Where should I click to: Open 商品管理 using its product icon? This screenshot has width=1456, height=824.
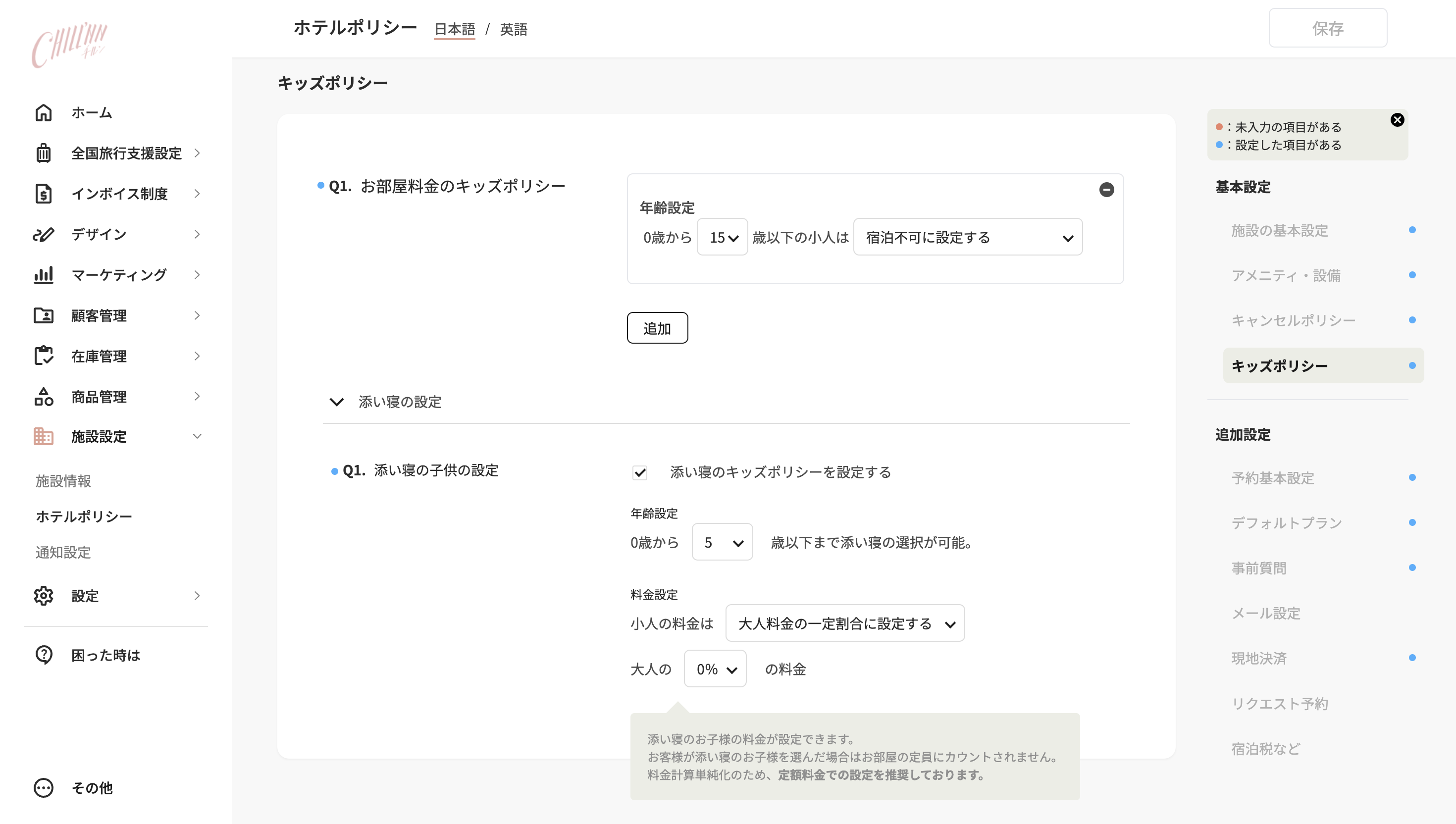tap(44, 397)
